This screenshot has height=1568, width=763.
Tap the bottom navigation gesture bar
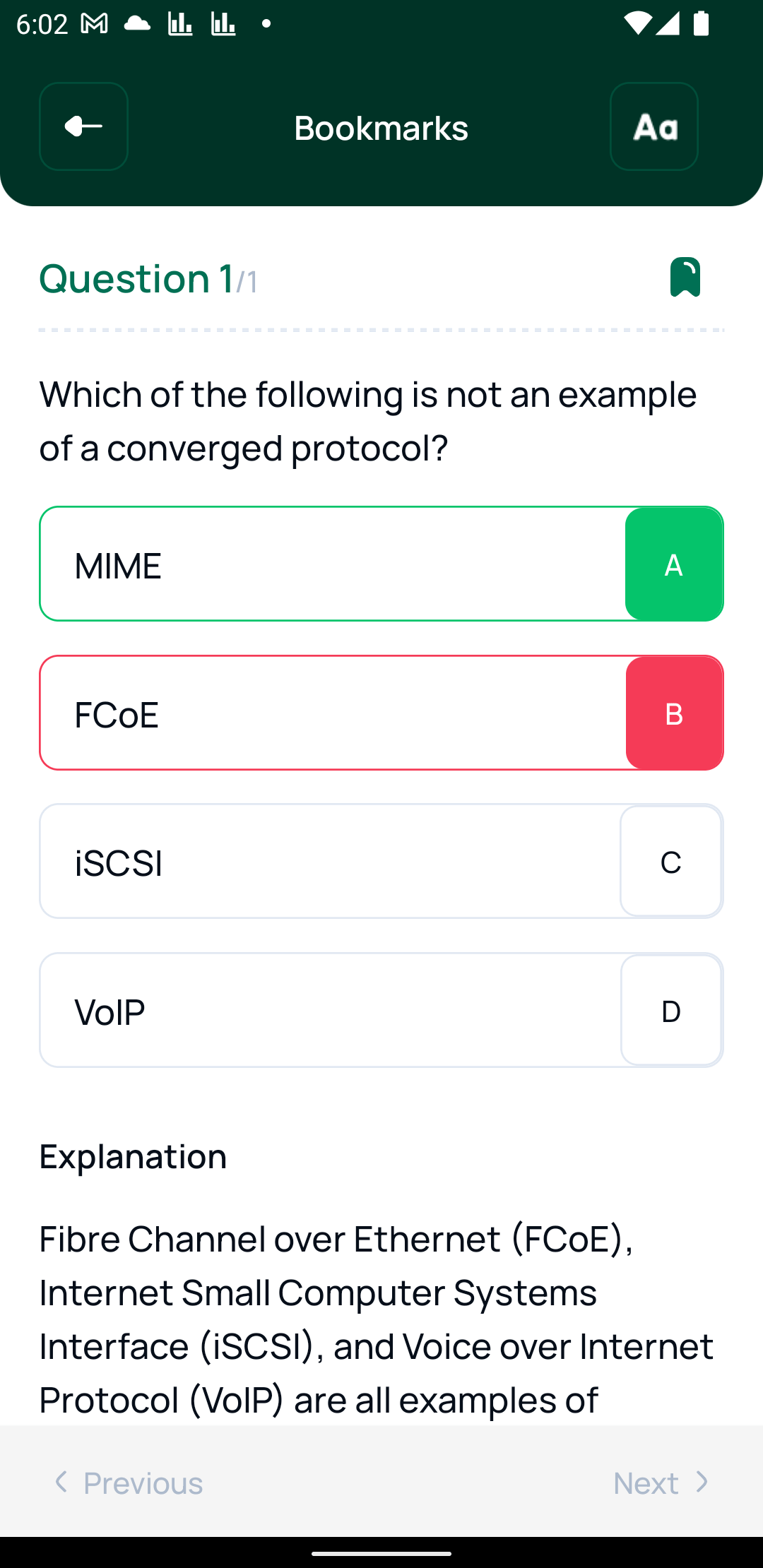[x=381, y=1552]
